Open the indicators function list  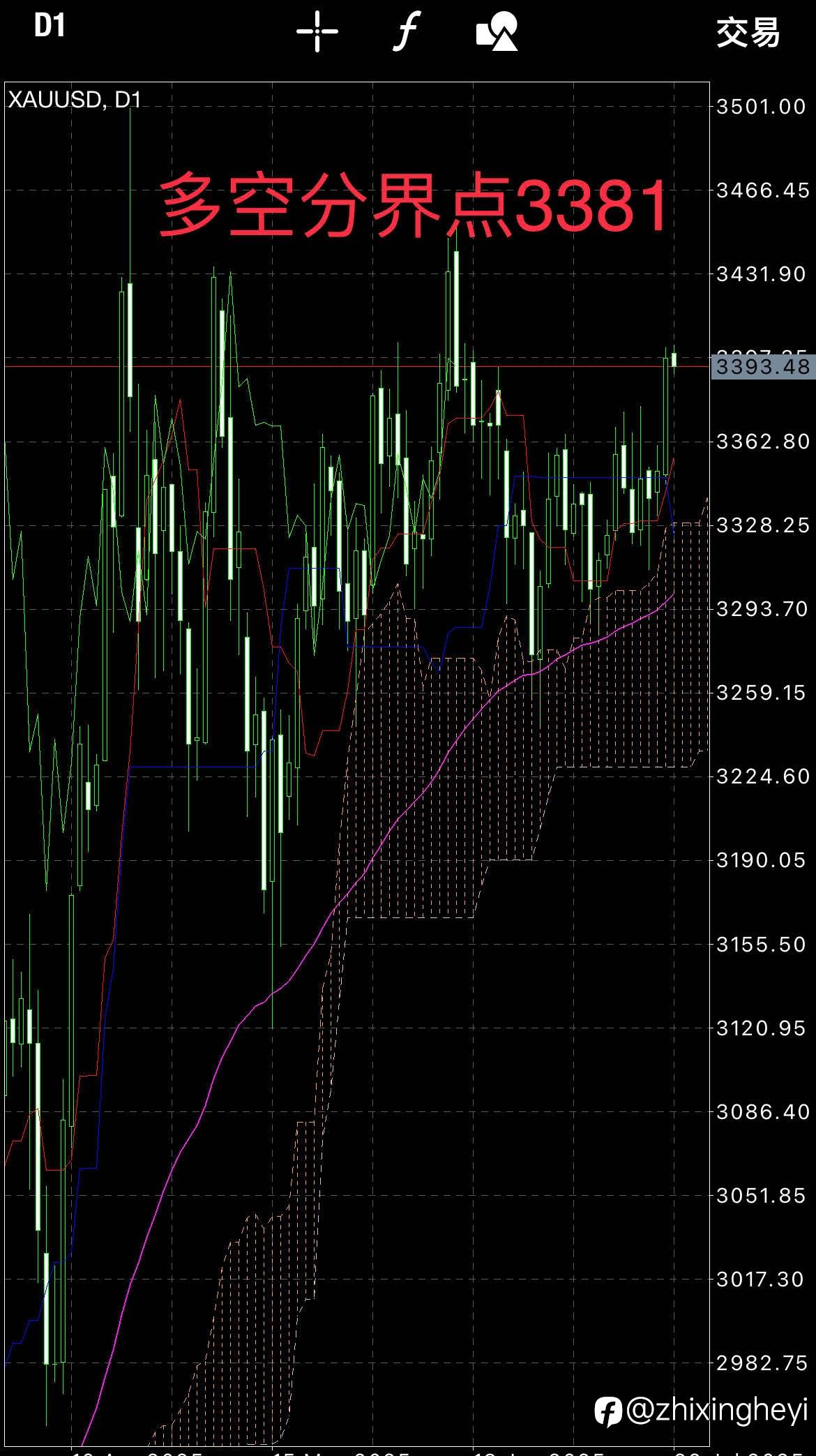pyautogui.click(x=406, y=31)
